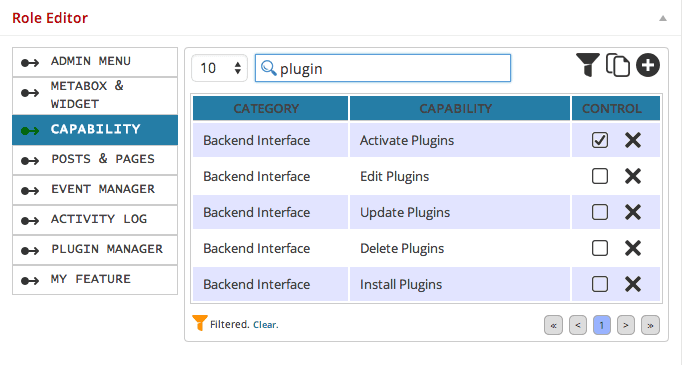The width and height of the screenshot is (682, 365).
Task: Enable the Install Plugins checkbox
Action: click(x=600, y=285)
